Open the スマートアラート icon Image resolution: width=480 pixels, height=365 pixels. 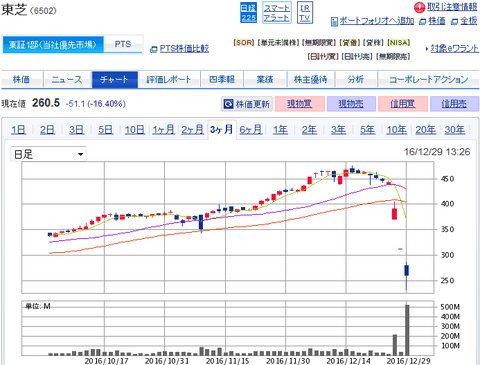coord(277,13)
